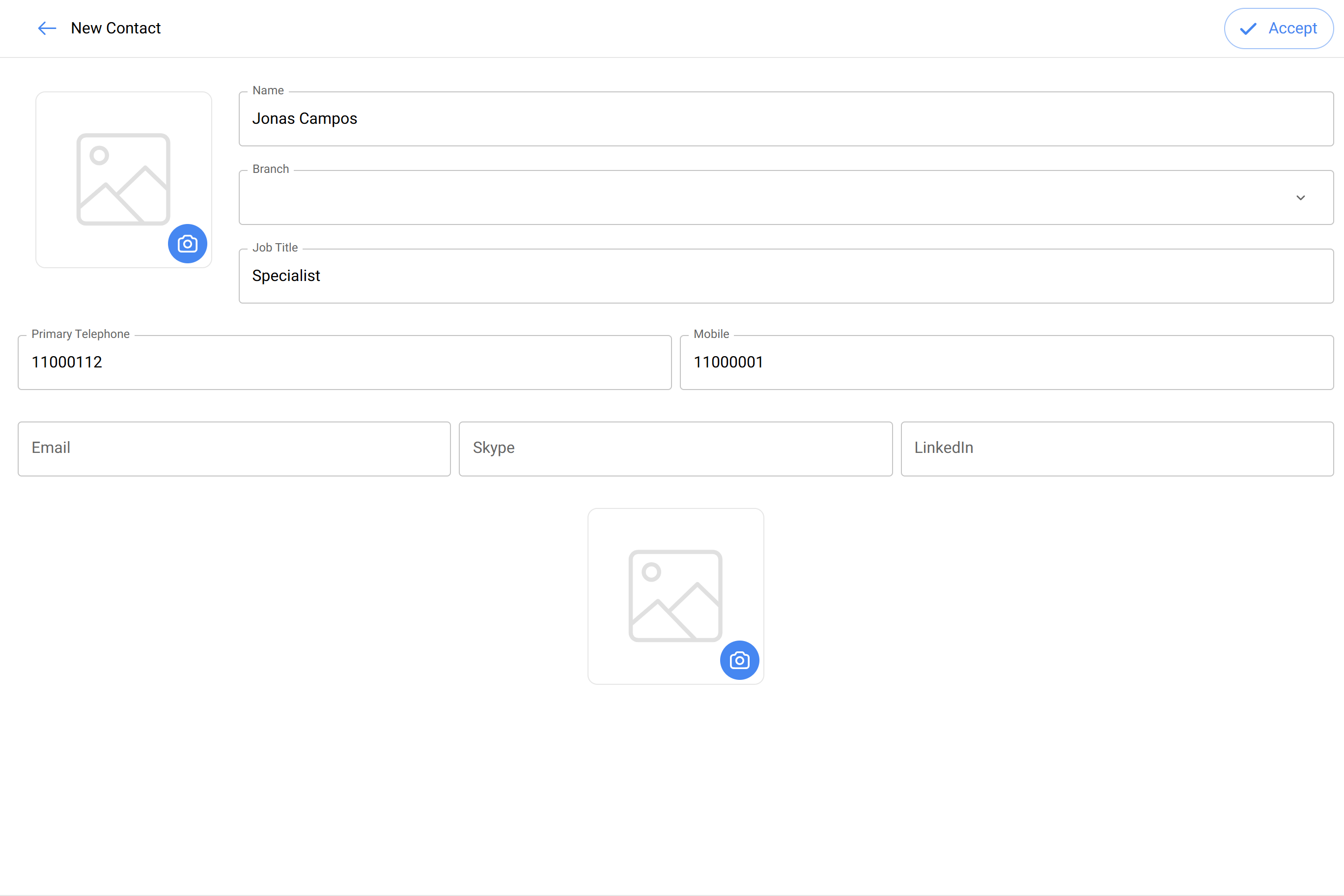
Task: Click the Accept button
Action: (1279, 28)
